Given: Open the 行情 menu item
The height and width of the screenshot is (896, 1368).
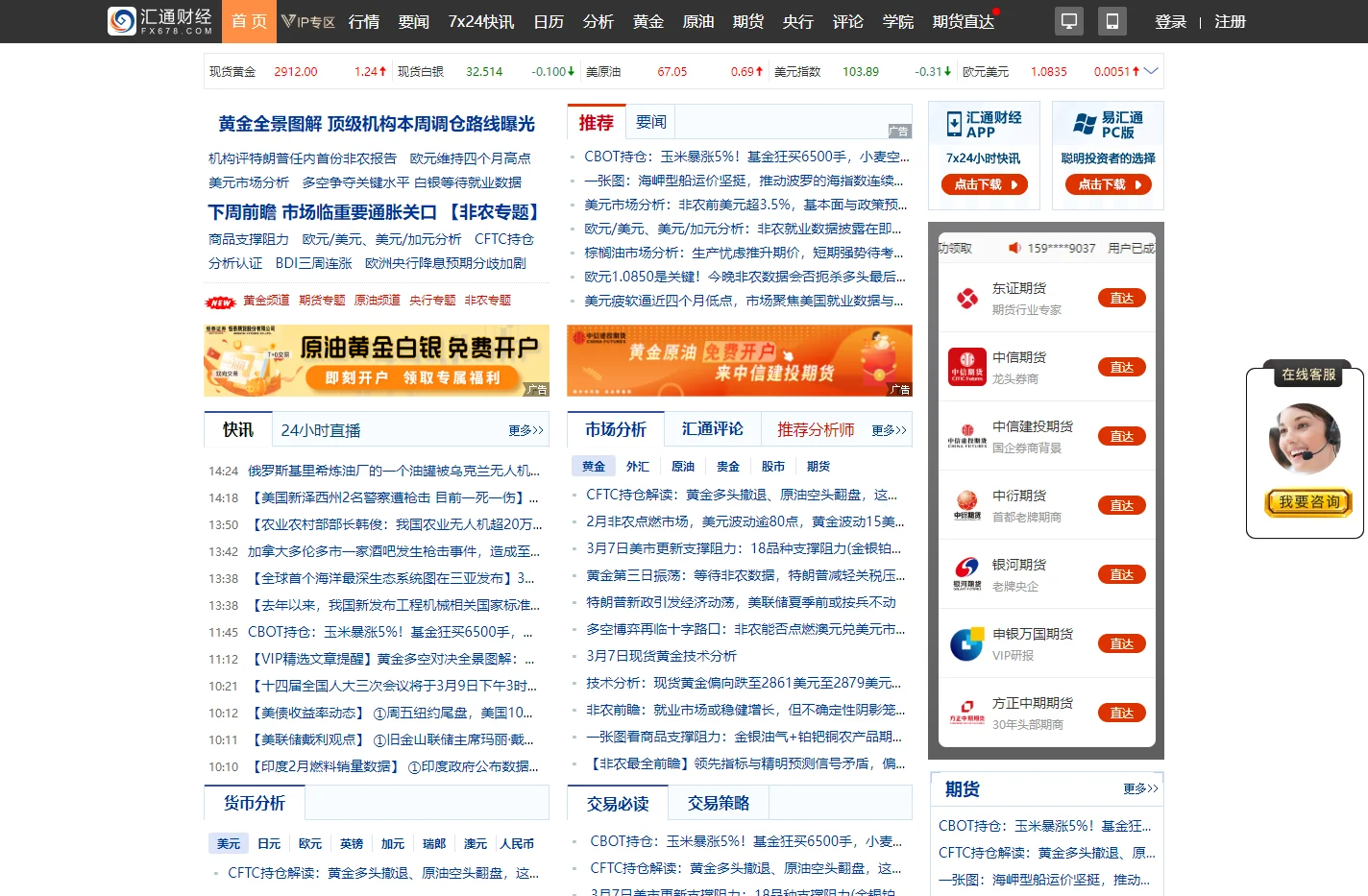Looking at the screenshot, I should (364, 21).
